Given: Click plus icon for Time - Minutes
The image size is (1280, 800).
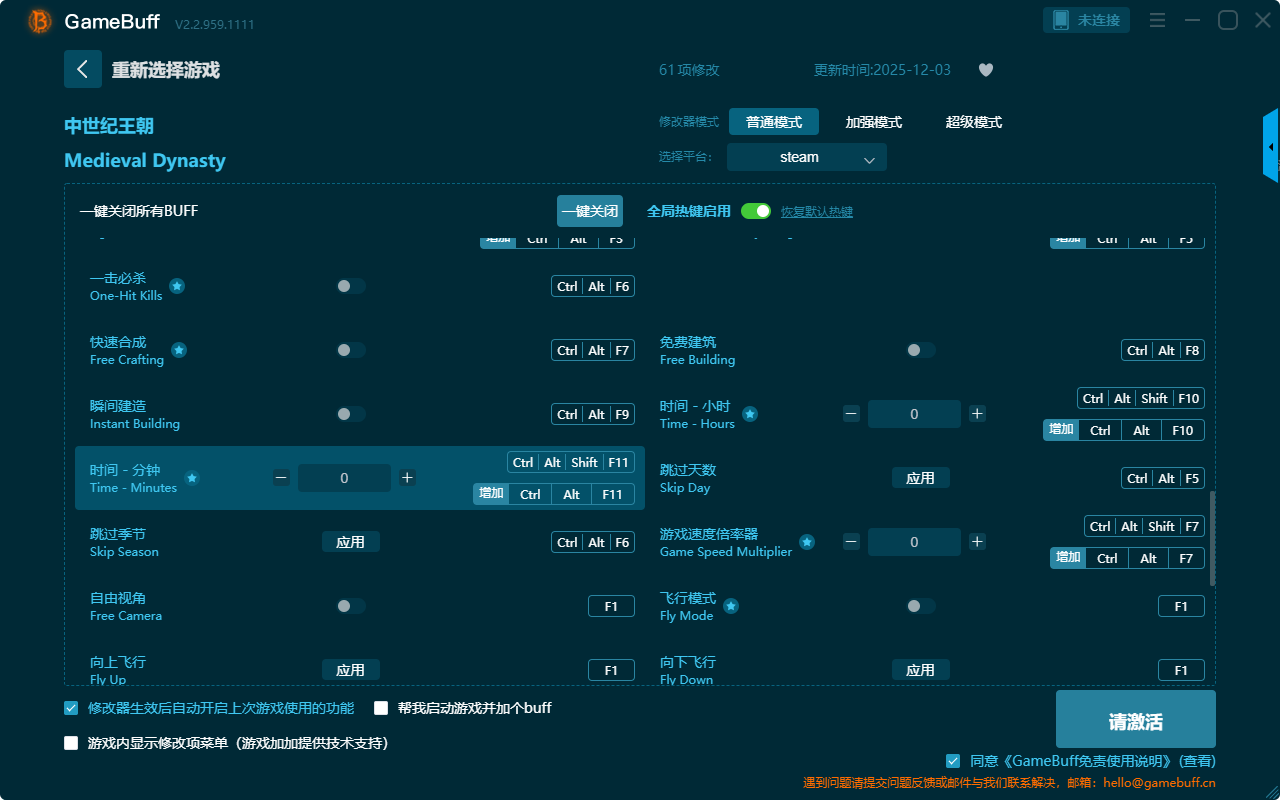Looking at the screenshot, I should pyautogui.click(x=407, y=478).
